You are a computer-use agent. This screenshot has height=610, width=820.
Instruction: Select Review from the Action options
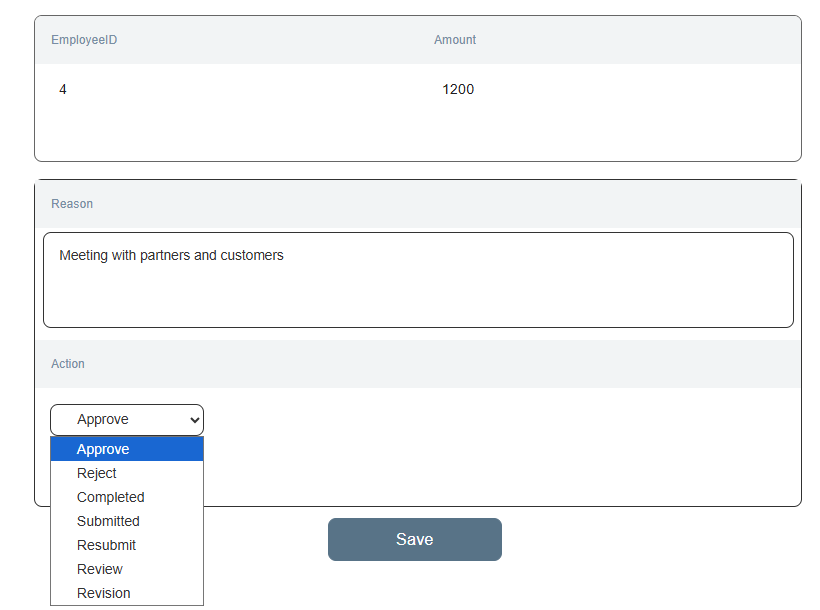pos(100,569)
